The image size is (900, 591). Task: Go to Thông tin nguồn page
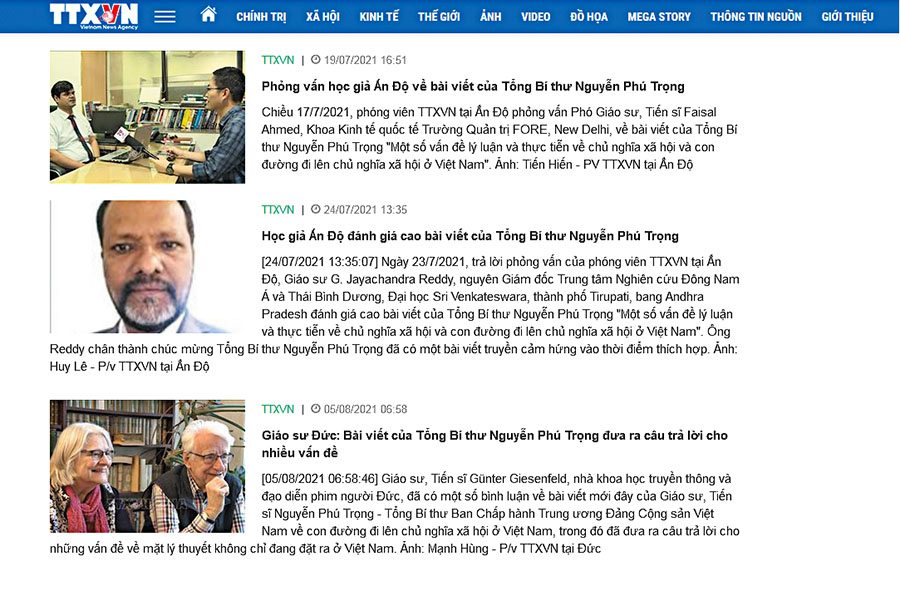pyautogui.click(x=756, y=17)
